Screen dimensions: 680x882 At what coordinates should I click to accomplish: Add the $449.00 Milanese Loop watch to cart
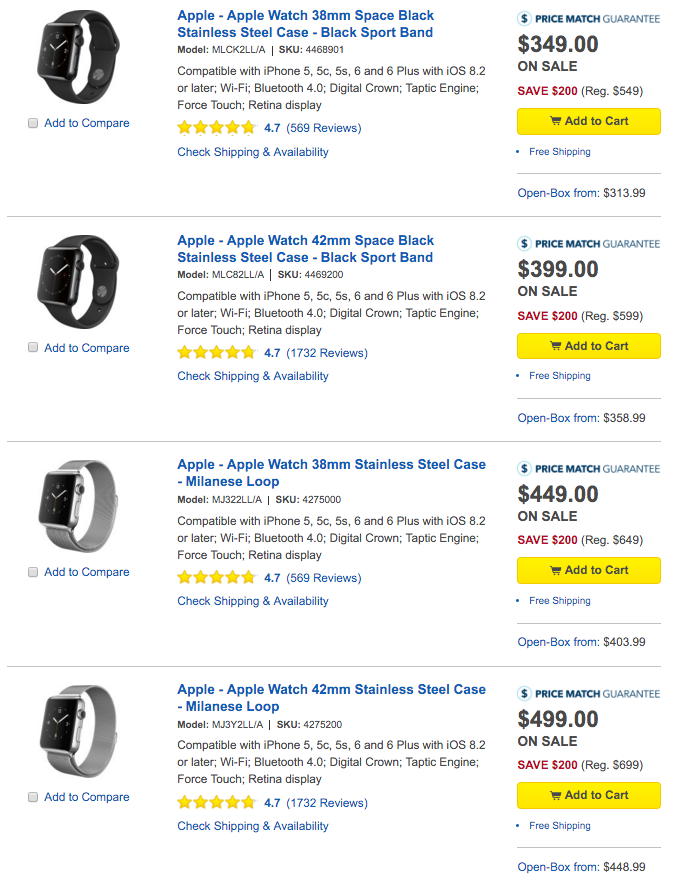pyautogui.click(x=589, y=570)
